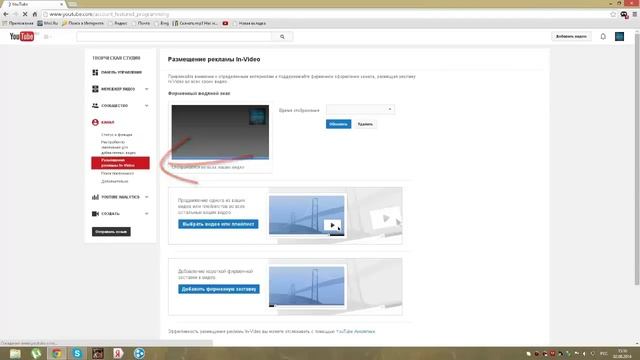
Task: Open the guide menu next to YouTube logo
Action: click(47, 37)
